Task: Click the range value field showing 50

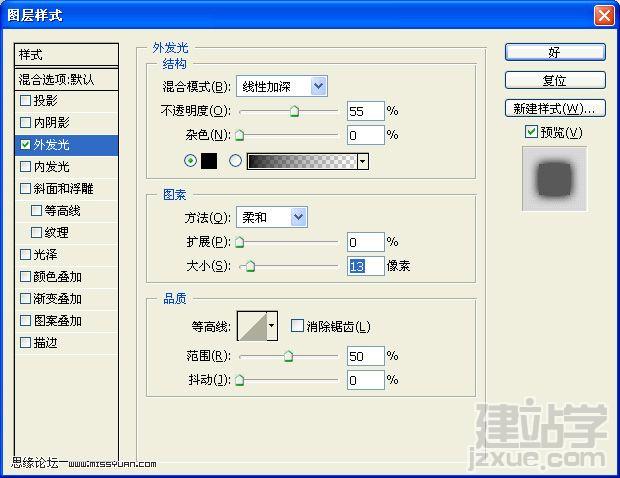Action: click(366, 356)
